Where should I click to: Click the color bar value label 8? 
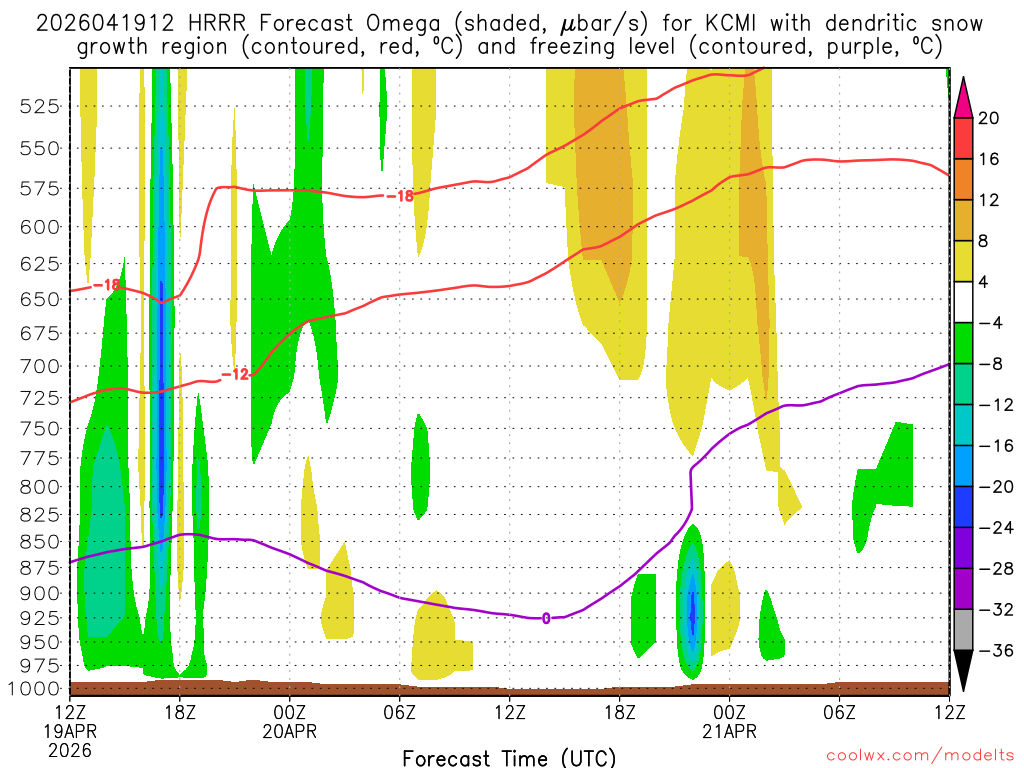(x=983, y=241)
